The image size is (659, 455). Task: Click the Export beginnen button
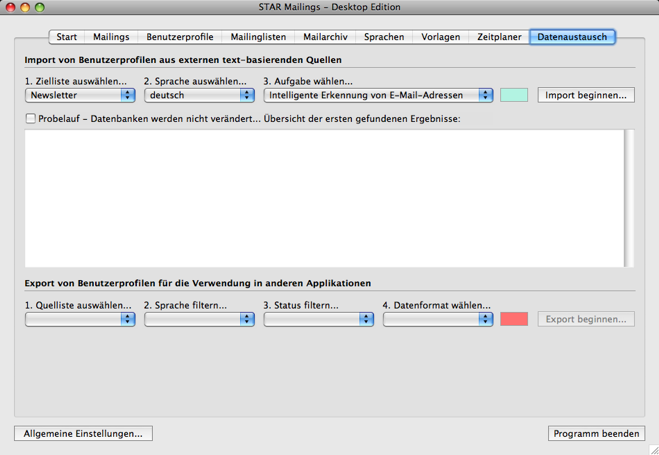[586, 319]
